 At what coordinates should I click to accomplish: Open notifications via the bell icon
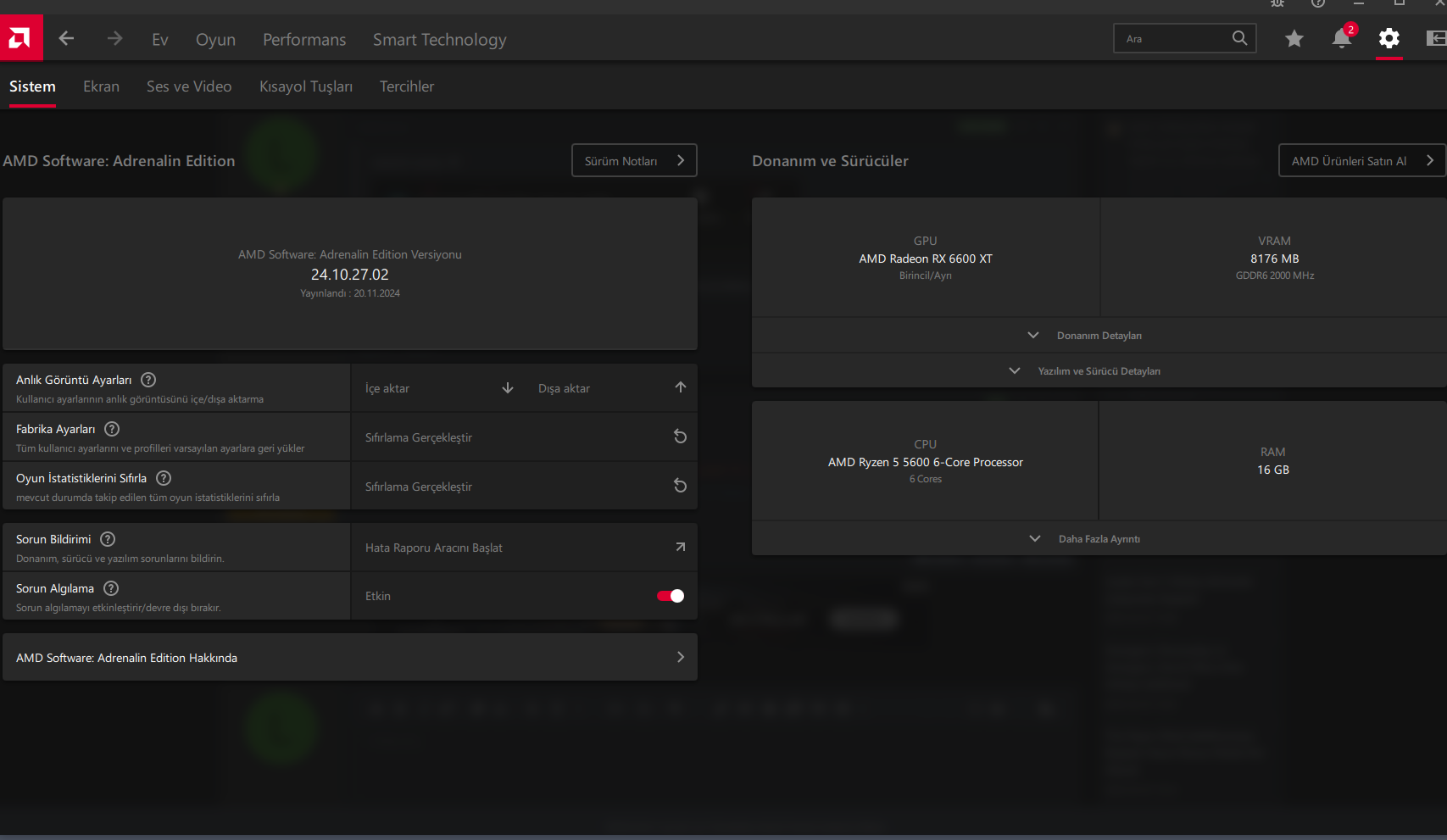pos(1342,38)
